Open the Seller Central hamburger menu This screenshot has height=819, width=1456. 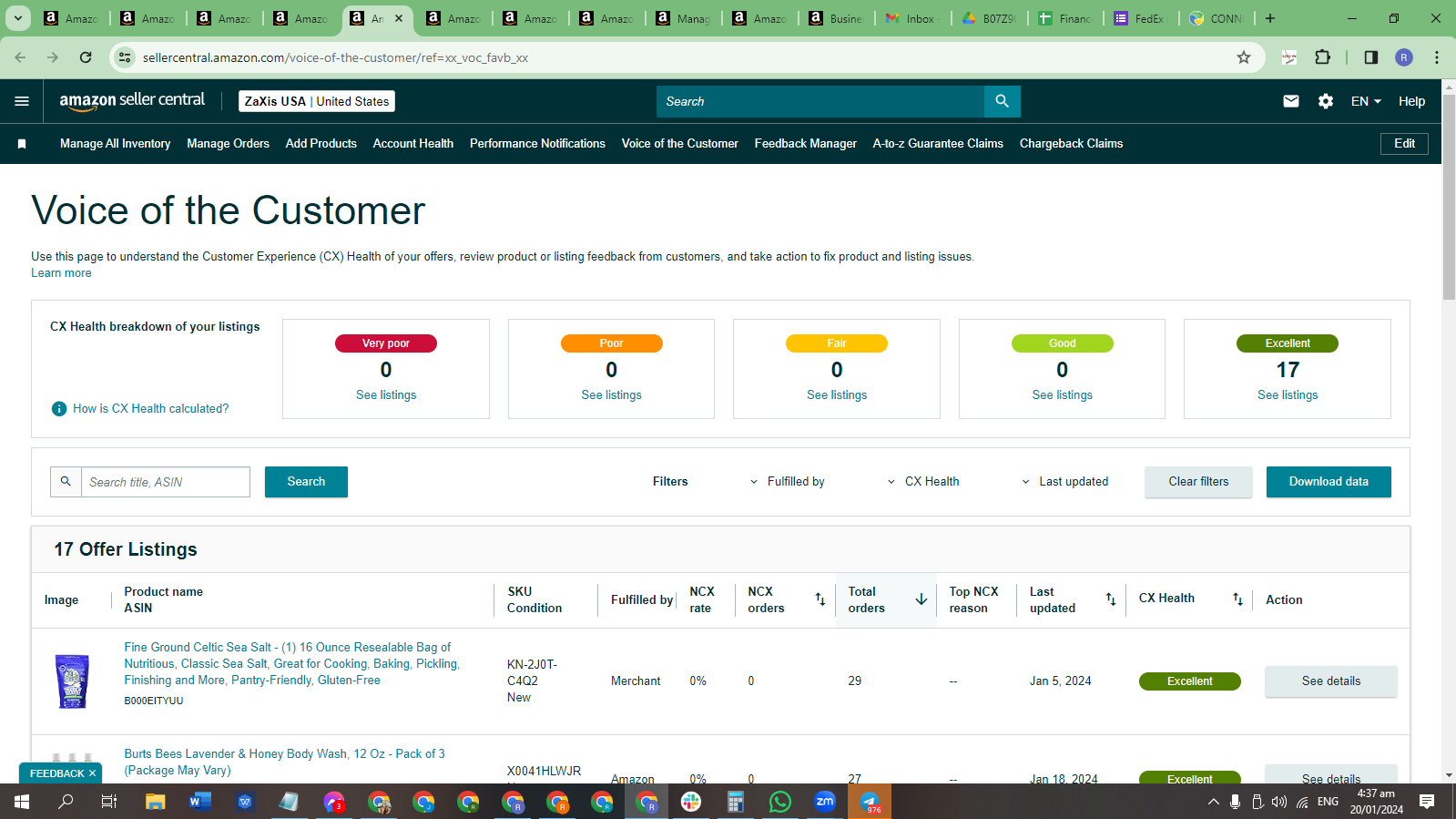22,101
